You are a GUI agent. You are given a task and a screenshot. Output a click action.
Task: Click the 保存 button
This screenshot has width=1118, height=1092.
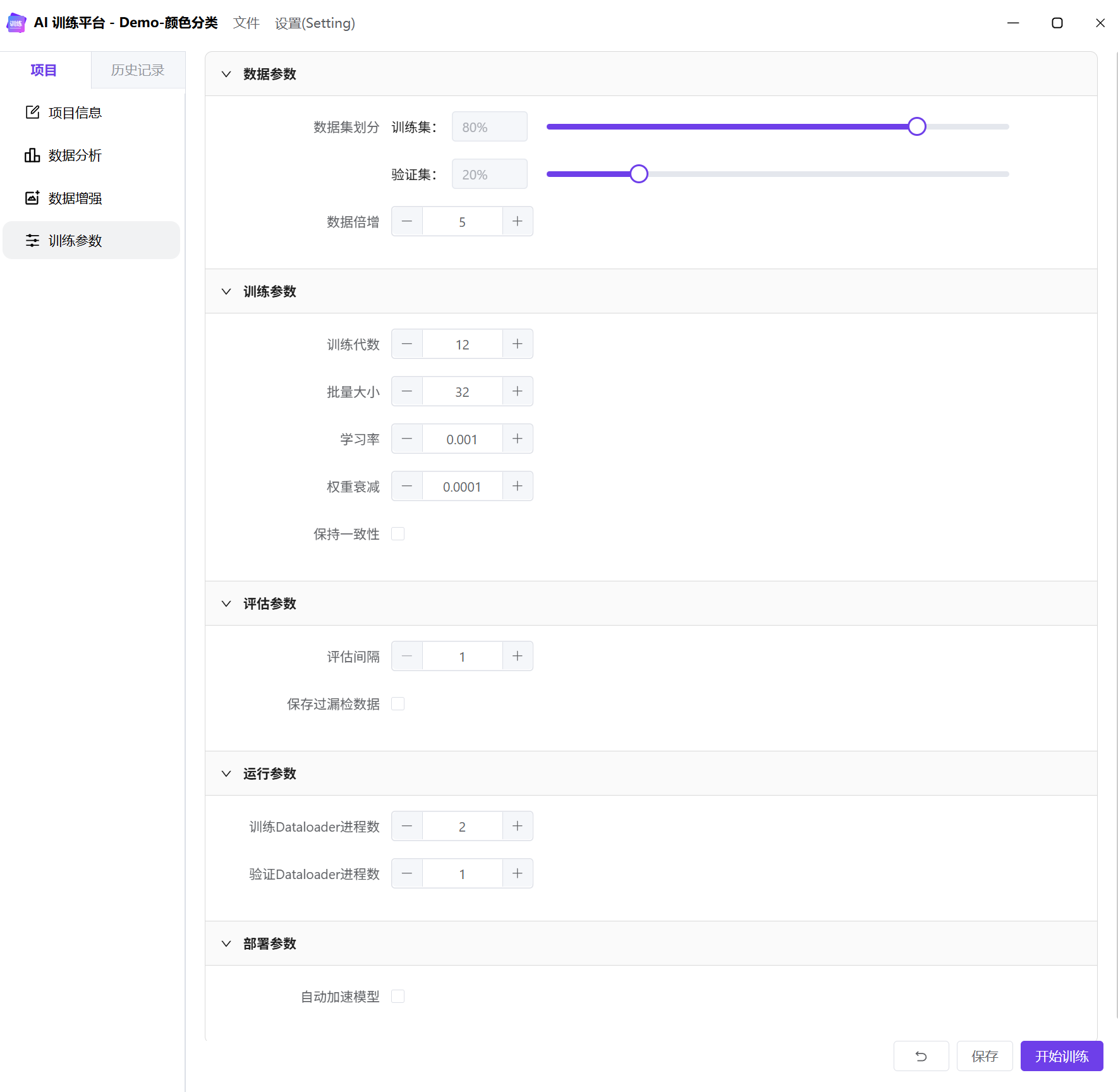click(x=984, y=1056)
